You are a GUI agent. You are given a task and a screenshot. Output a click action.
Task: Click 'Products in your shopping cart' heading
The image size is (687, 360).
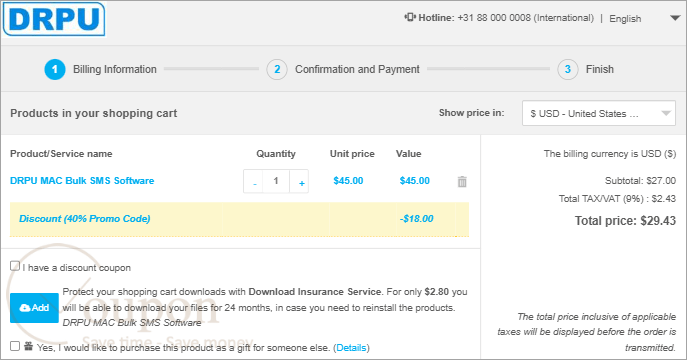point(94,113)
